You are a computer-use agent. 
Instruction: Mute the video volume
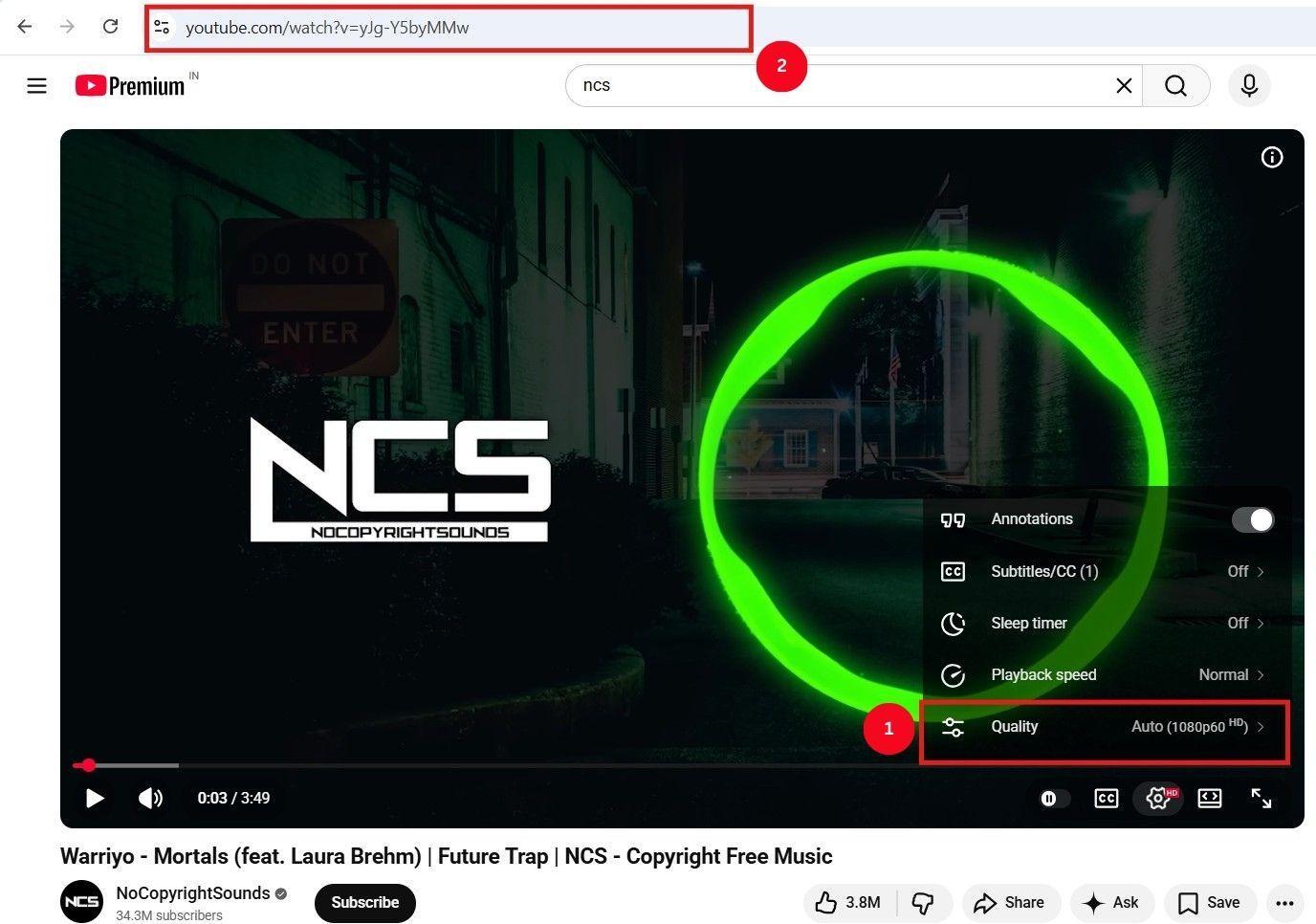click(150, 798)
